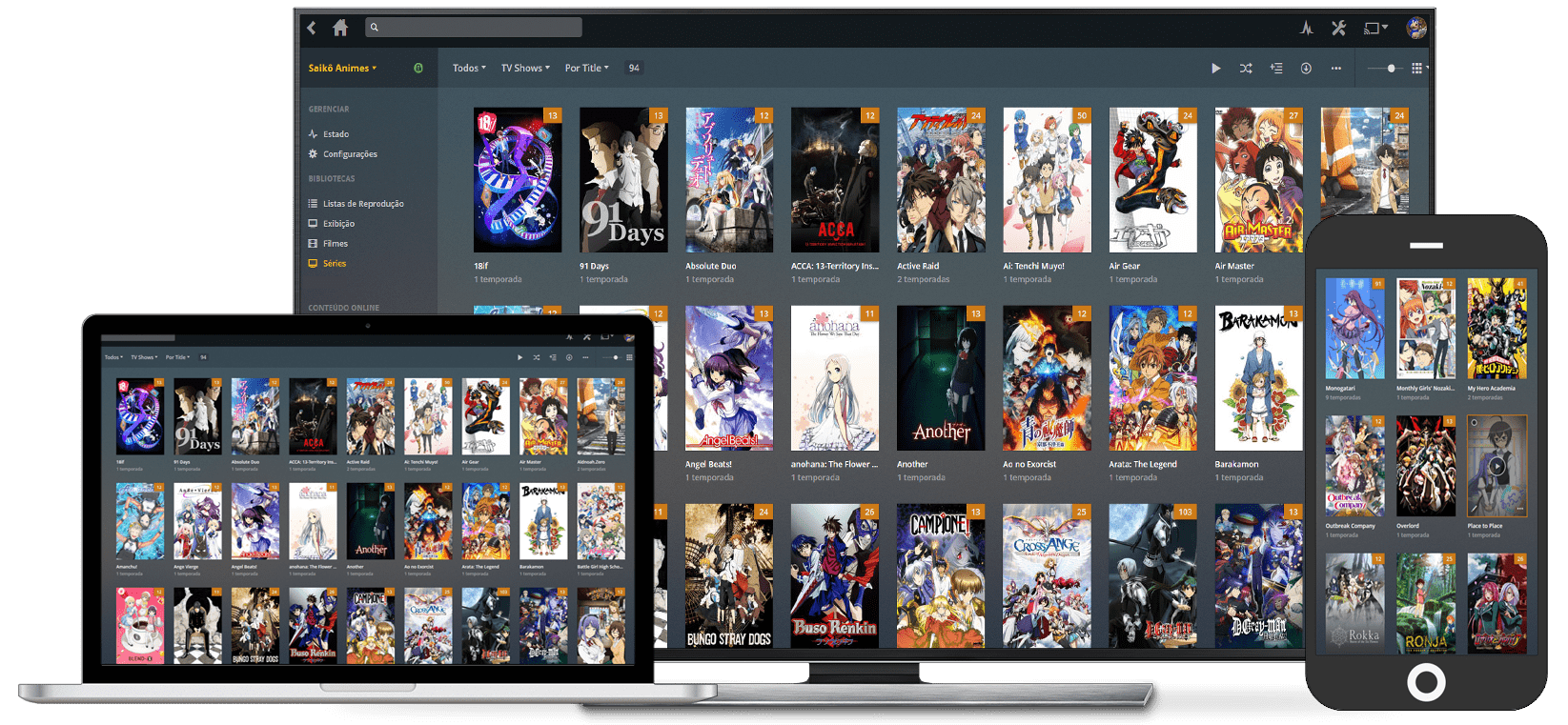Open the Monogatari poster on the phone

(x=1354, y=329)
